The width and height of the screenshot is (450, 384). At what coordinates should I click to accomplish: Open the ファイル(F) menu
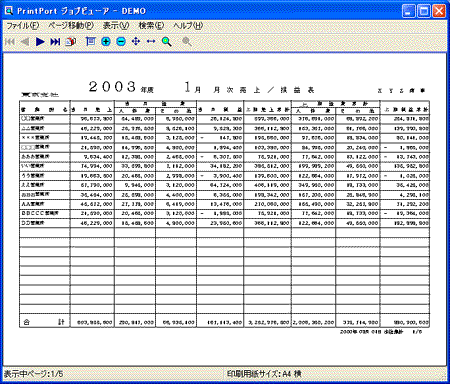point(23,26)
